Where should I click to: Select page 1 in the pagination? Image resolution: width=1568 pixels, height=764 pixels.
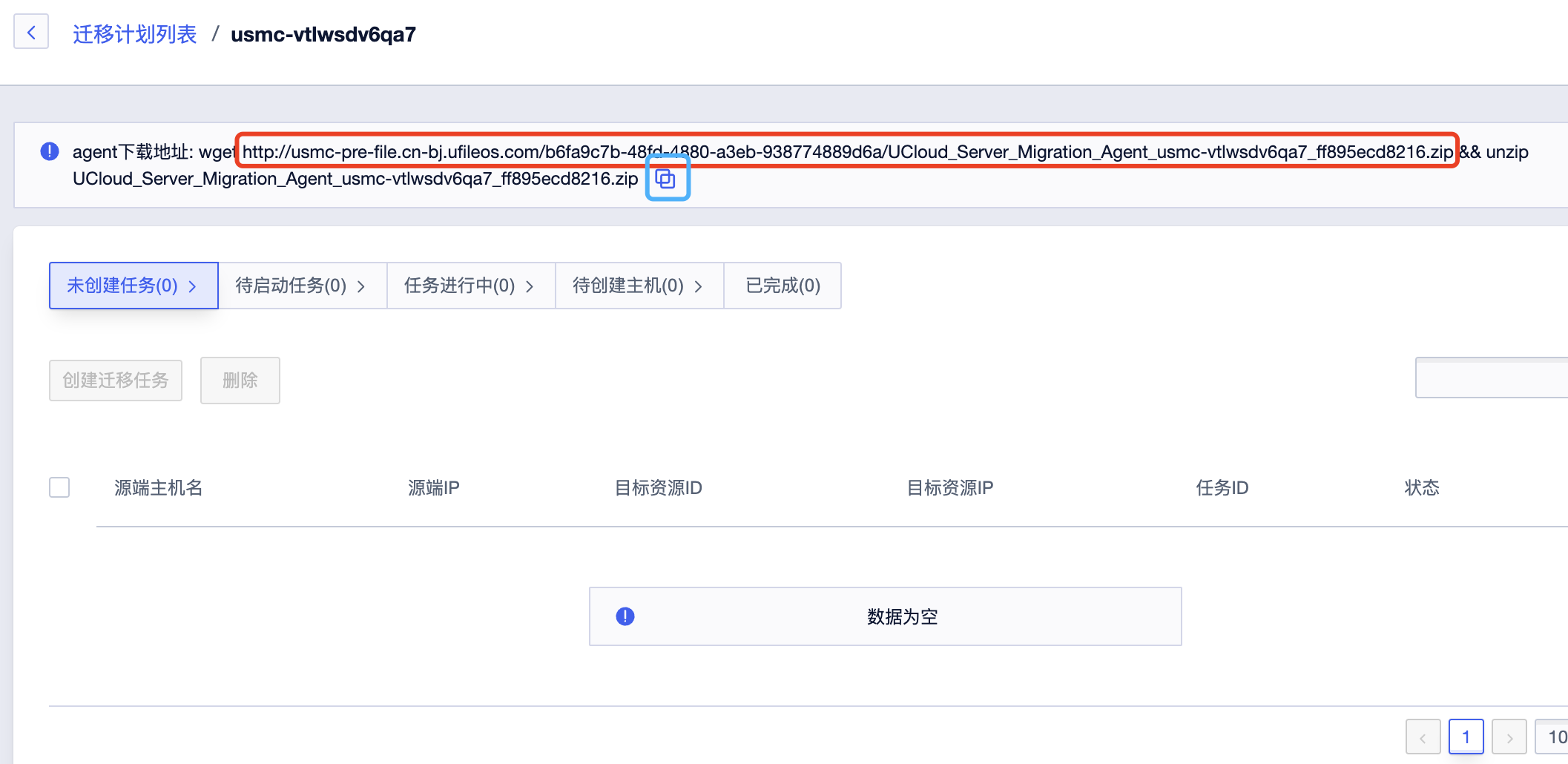(x=1466, y=737)
